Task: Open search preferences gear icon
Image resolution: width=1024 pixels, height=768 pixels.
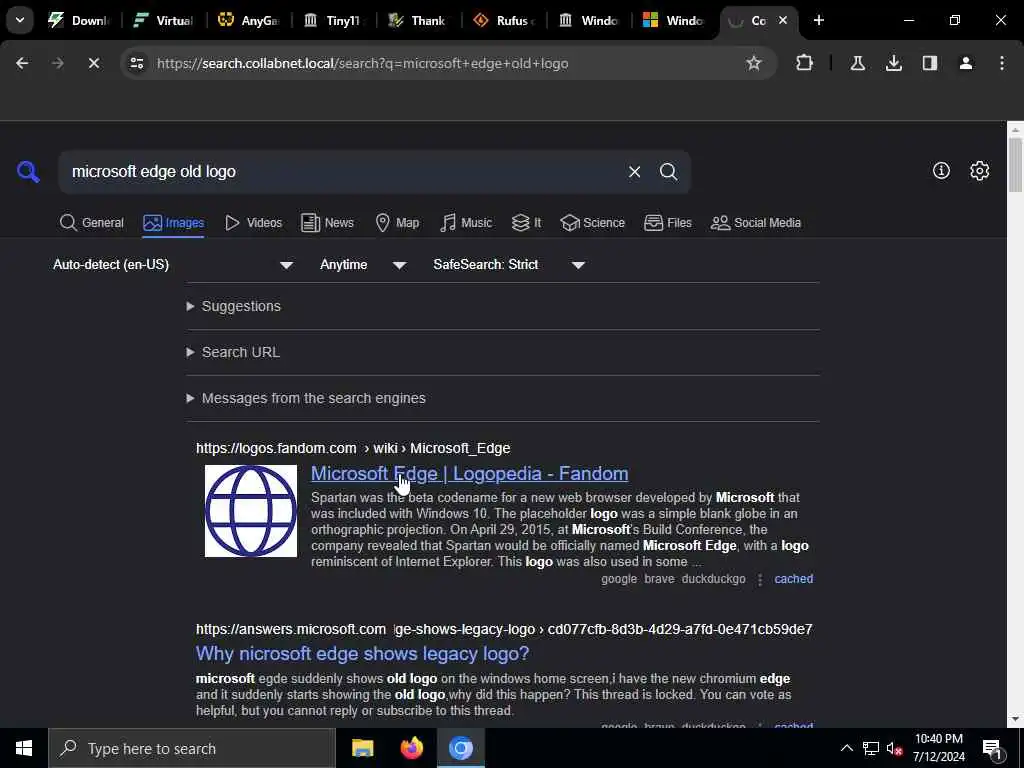Action: (x=979, y=171)
